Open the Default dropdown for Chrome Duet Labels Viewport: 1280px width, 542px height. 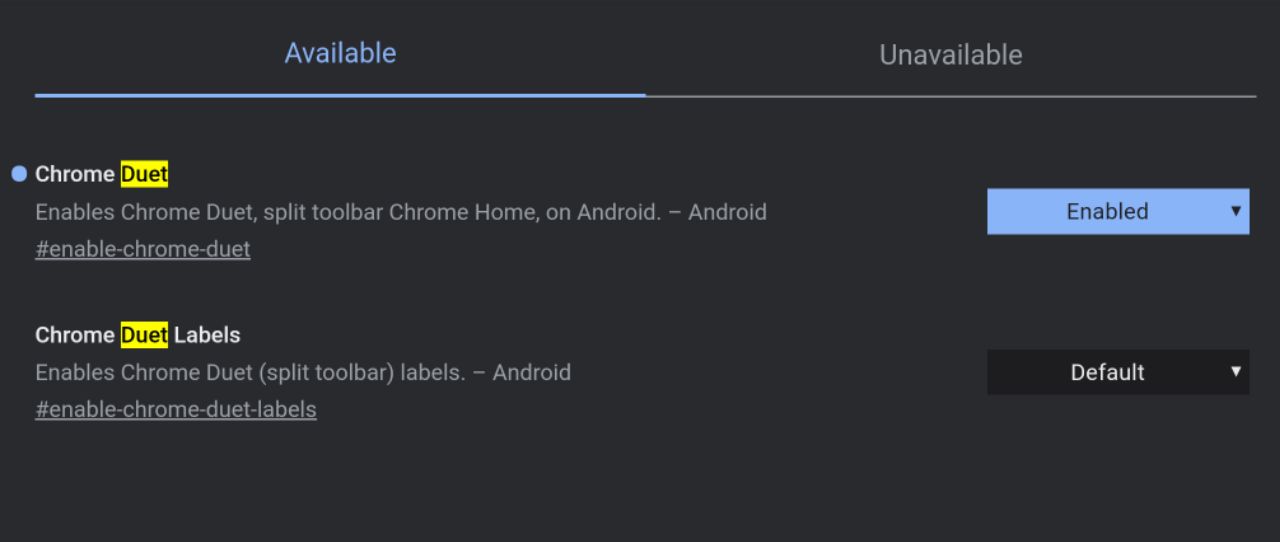pos(1107,372)
